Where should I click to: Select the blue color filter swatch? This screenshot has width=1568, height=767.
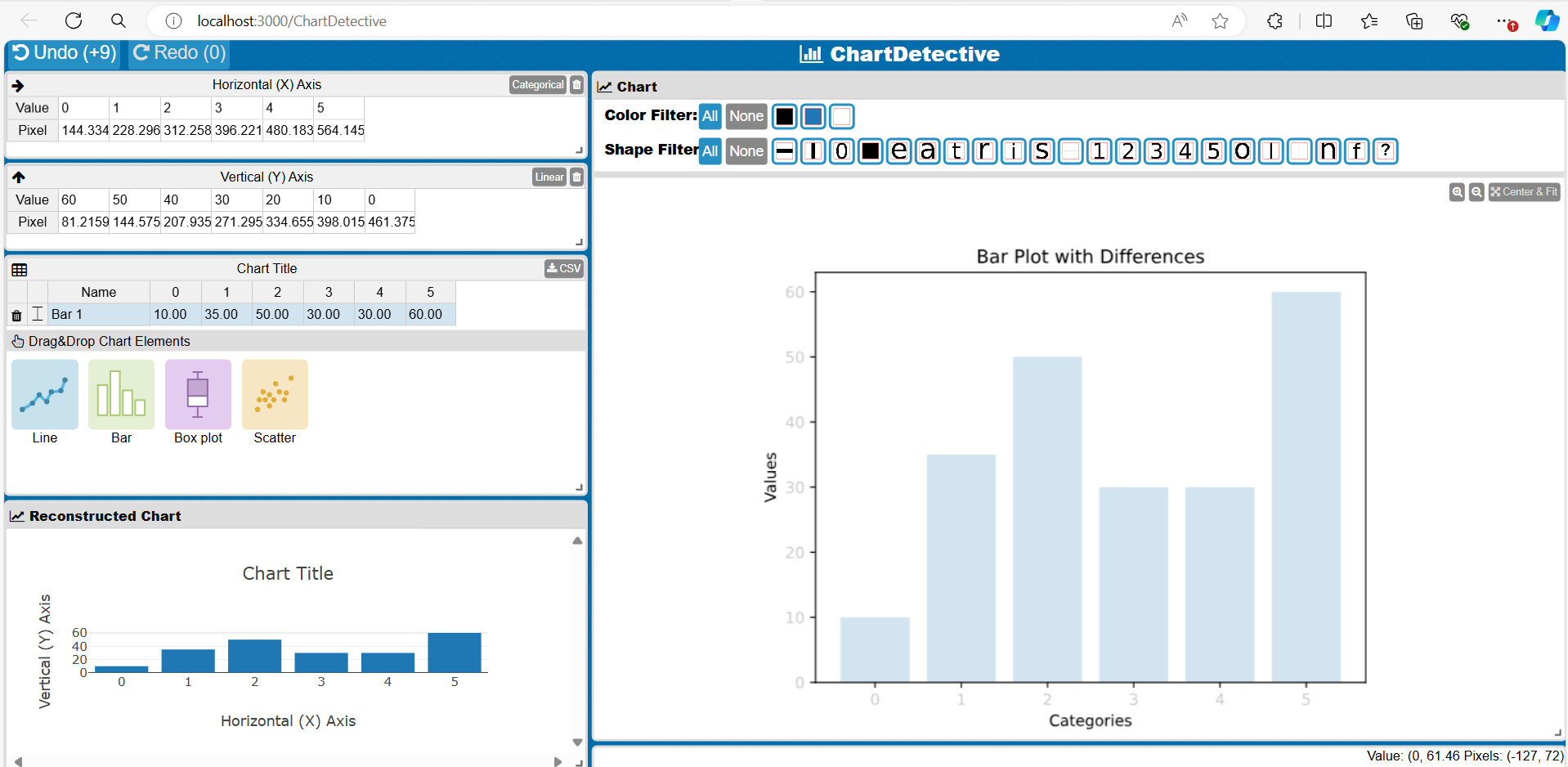tap(813, 116)
